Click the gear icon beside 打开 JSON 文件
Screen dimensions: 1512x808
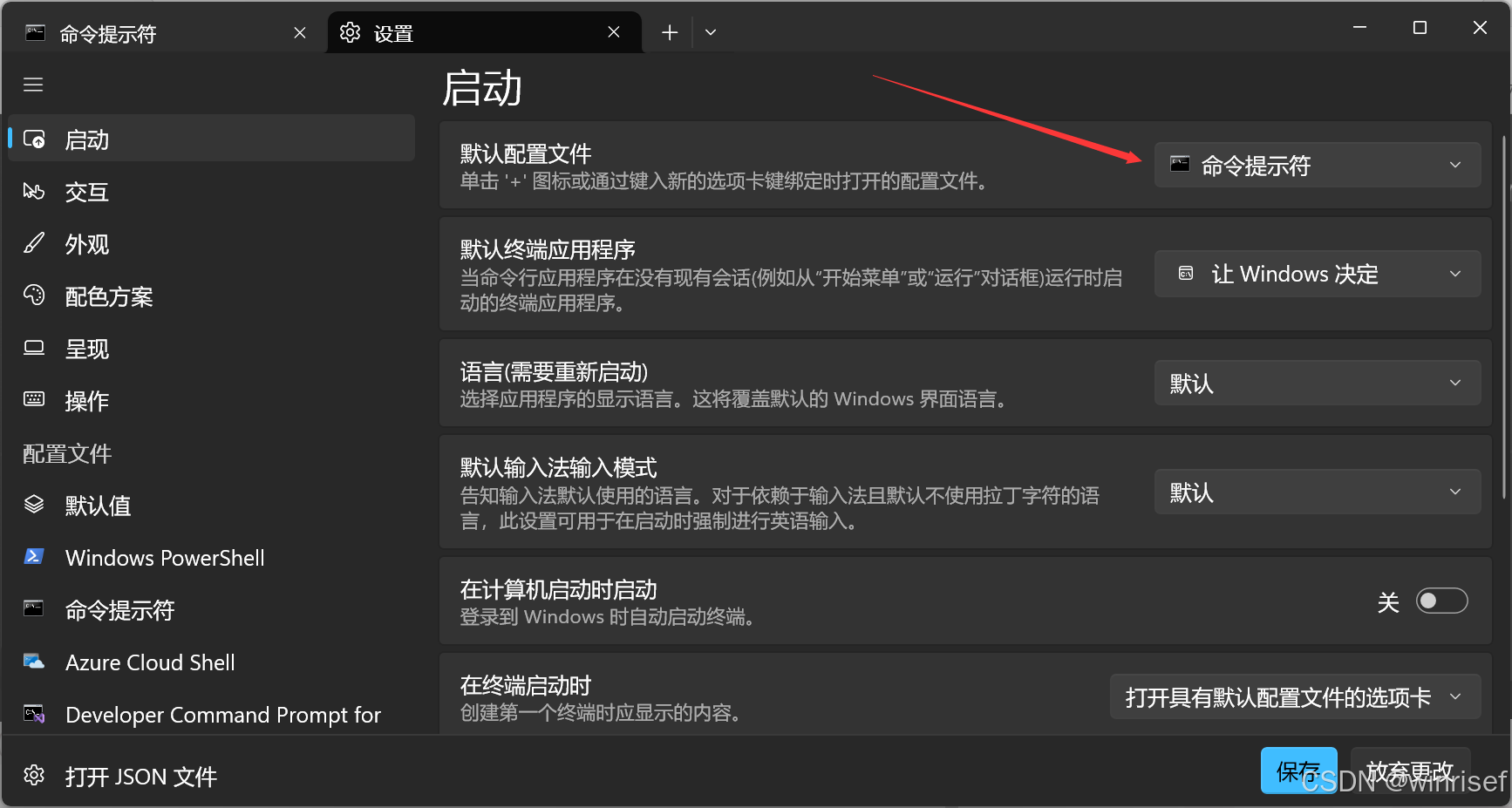click(x=34, y=775)
